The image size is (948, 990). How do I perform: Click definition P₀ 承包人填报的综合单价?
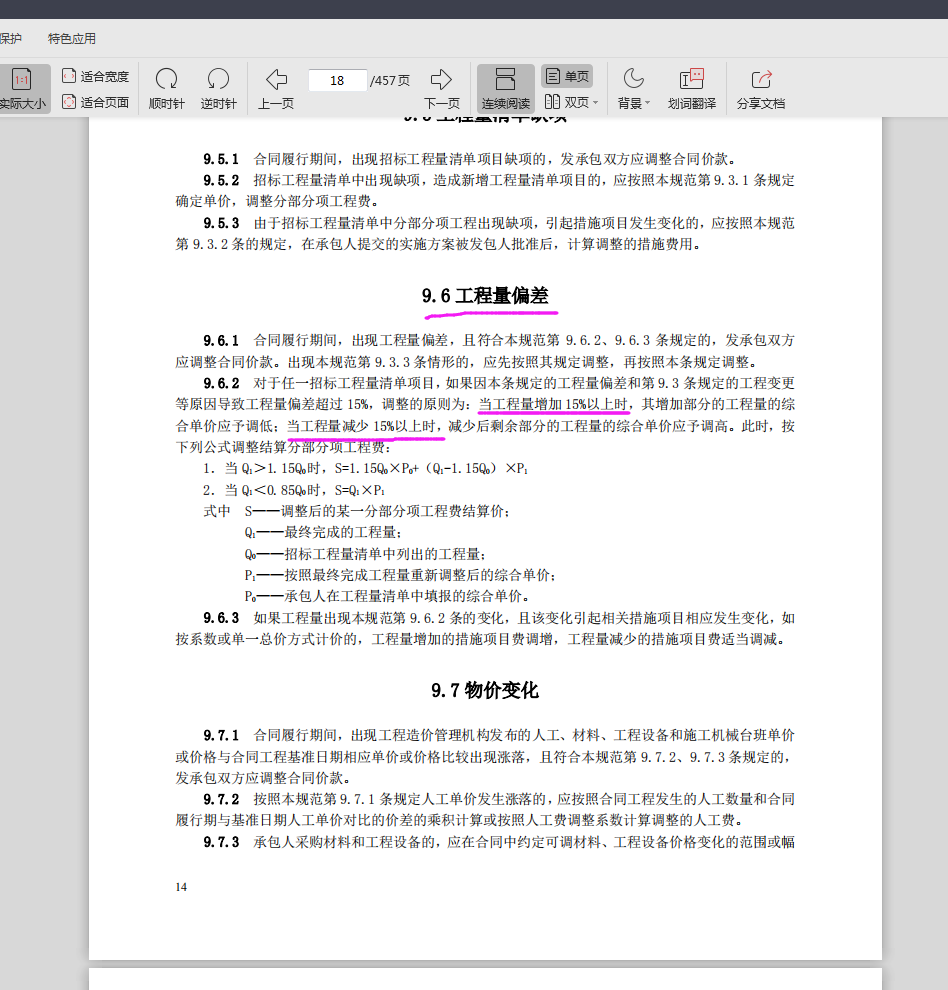[x=387, y=597]
